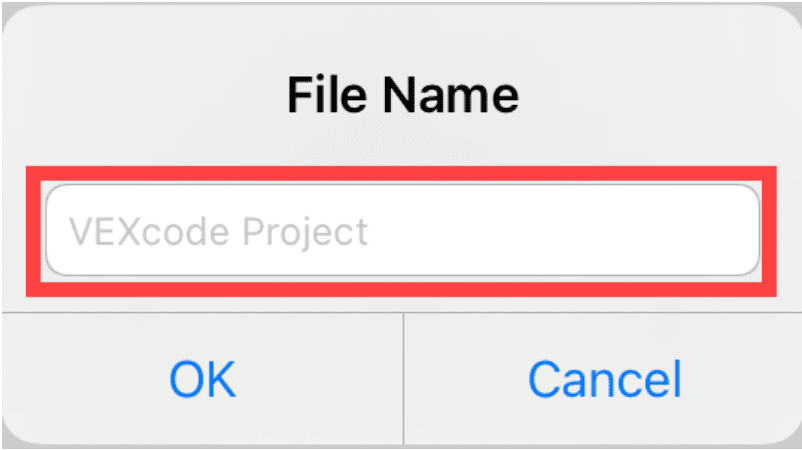Click the File Name dialog title
Viewport: 802px width, 450px height.
[402, 96]
